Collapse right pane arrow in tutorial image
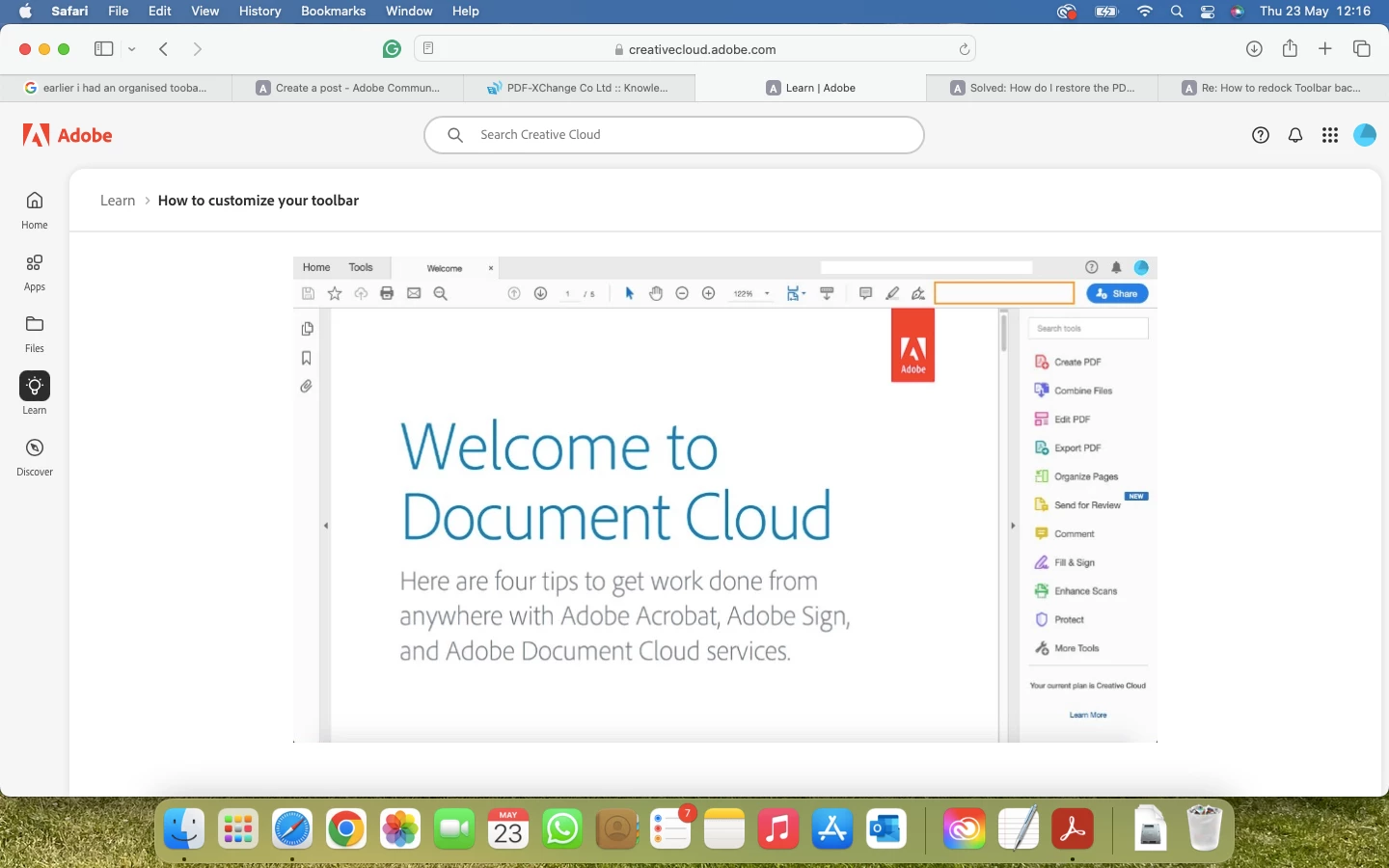The width and height of the screenshot is (1389, 868). pos(1013,526)
